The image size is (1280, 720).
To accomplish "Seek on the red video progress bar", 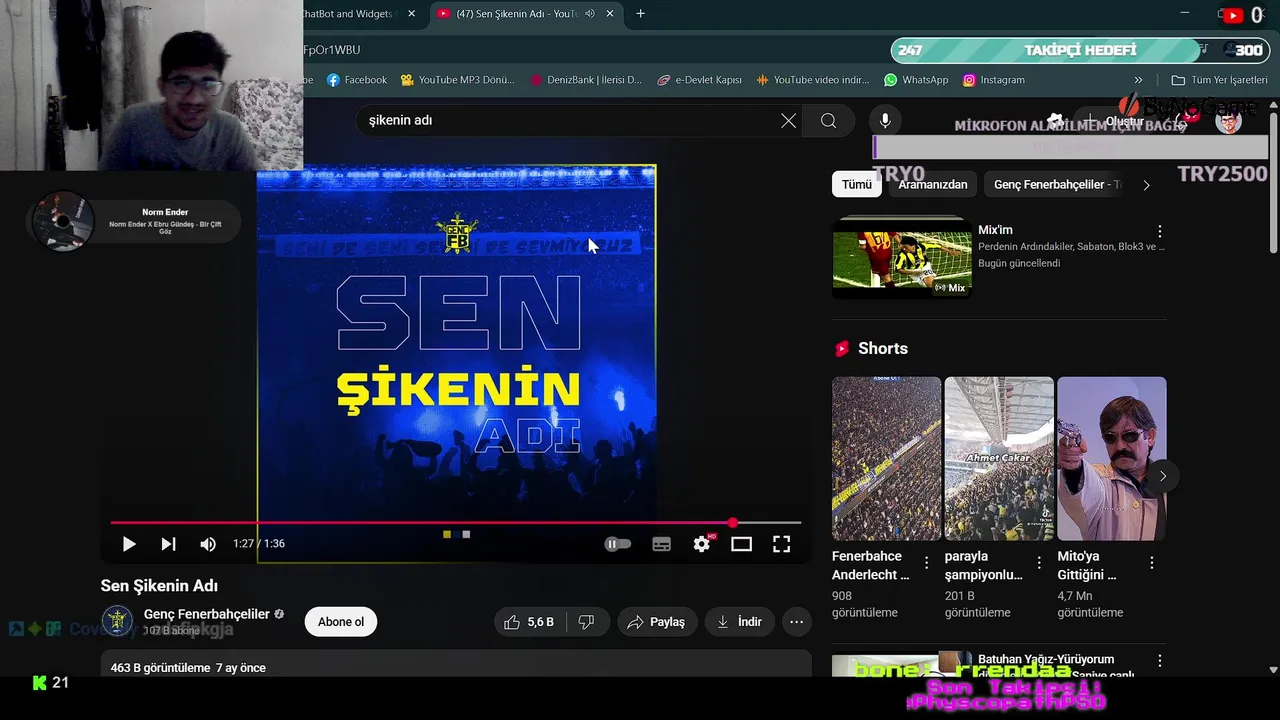I will point(456,522).
